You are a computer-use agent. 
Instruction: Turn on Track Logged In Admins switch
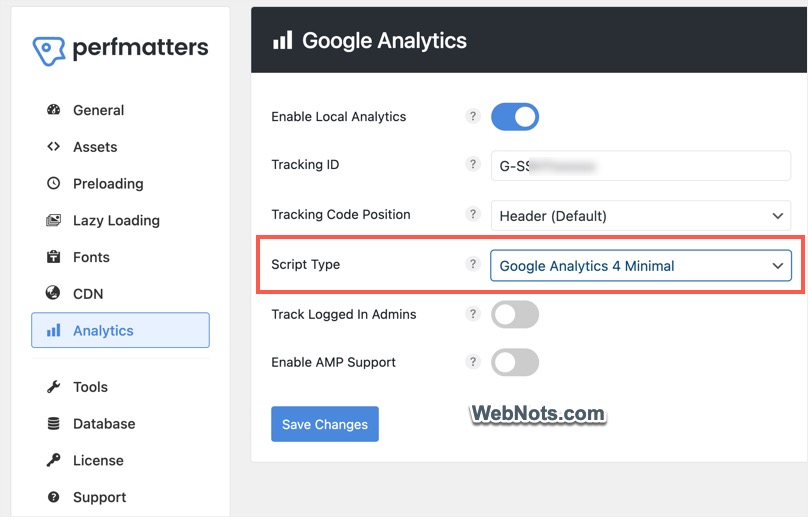coord(515,314)
